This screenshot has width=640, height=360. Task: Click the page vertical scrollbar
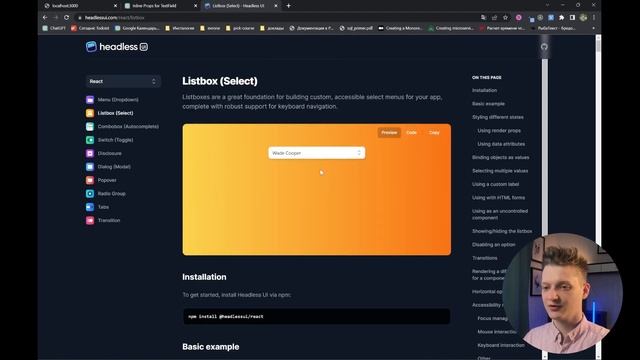click(598, 197)
